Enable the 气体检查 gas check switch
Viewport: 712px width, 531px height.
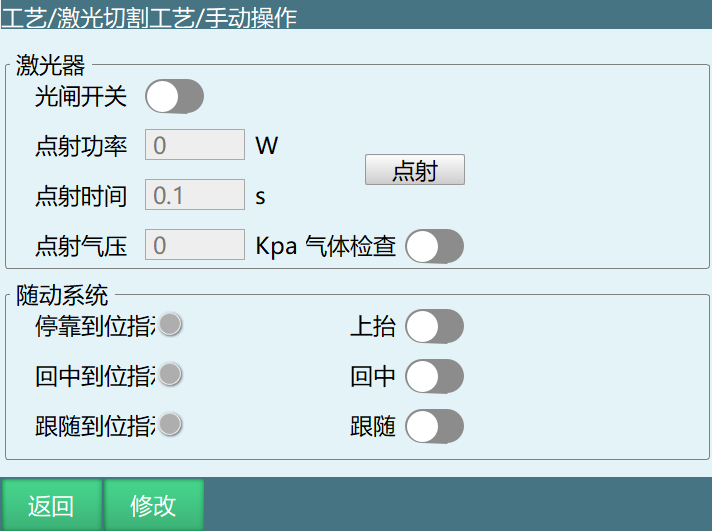(x=434, y=246)
